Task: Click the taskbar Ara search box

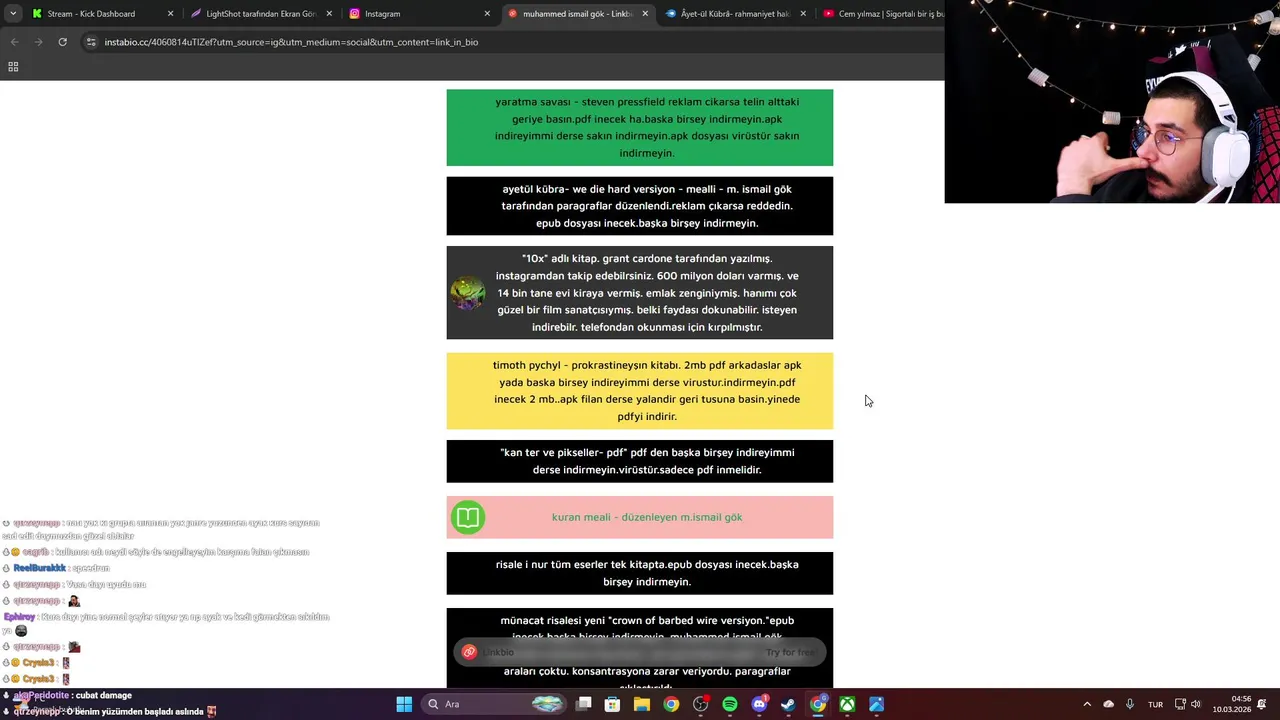Action: pyautogui.click(x=496, y=704)
